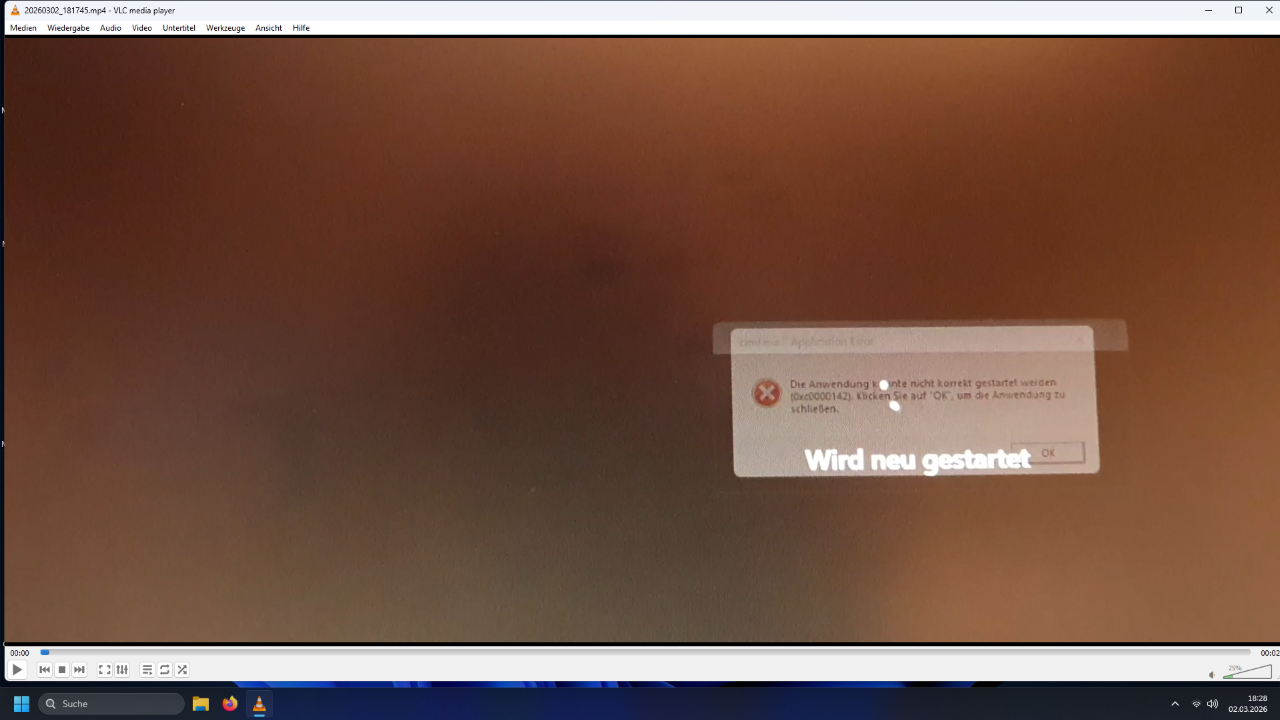Viewport: 1280px width, 720px height.
Task: Click the video seek bar
Action: coord(640,652)
